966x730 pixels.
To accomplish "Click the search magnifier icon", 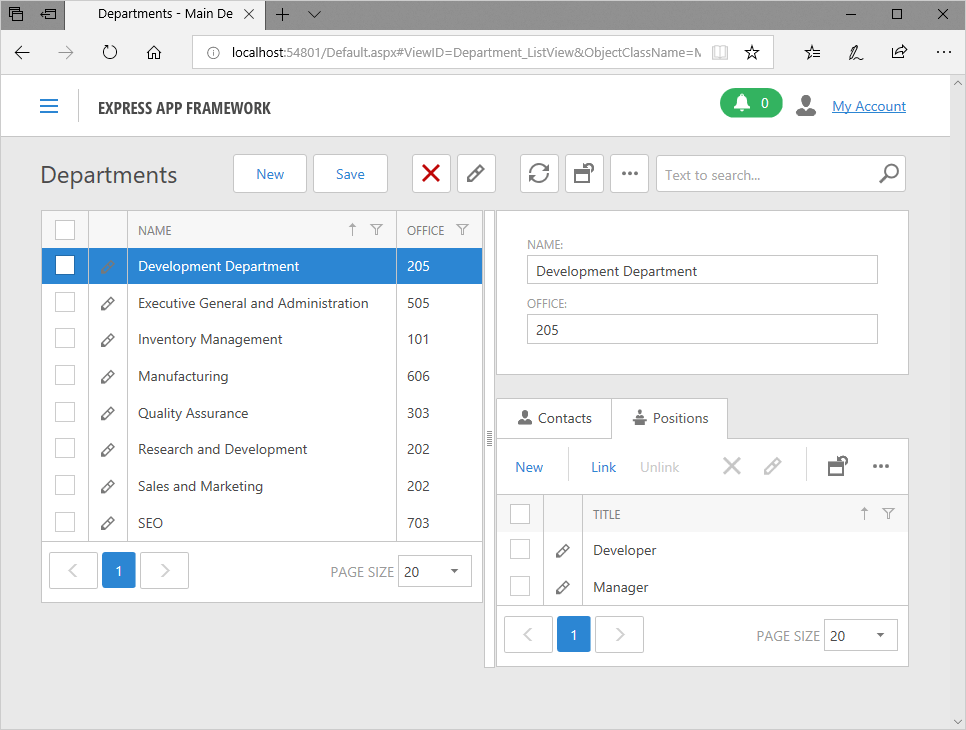I will pyautogui.click(x=888, y=174).
